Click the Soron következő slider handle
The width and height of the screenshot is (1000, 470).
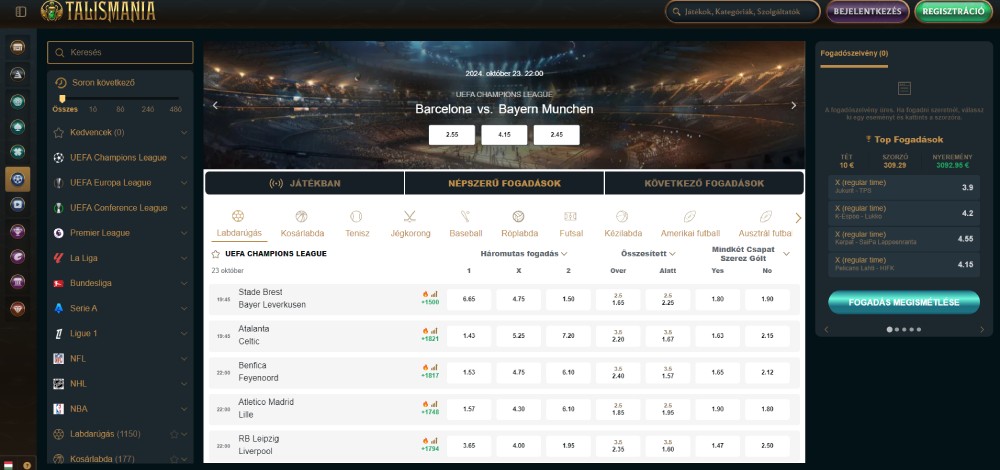click(x=62, y=99)
